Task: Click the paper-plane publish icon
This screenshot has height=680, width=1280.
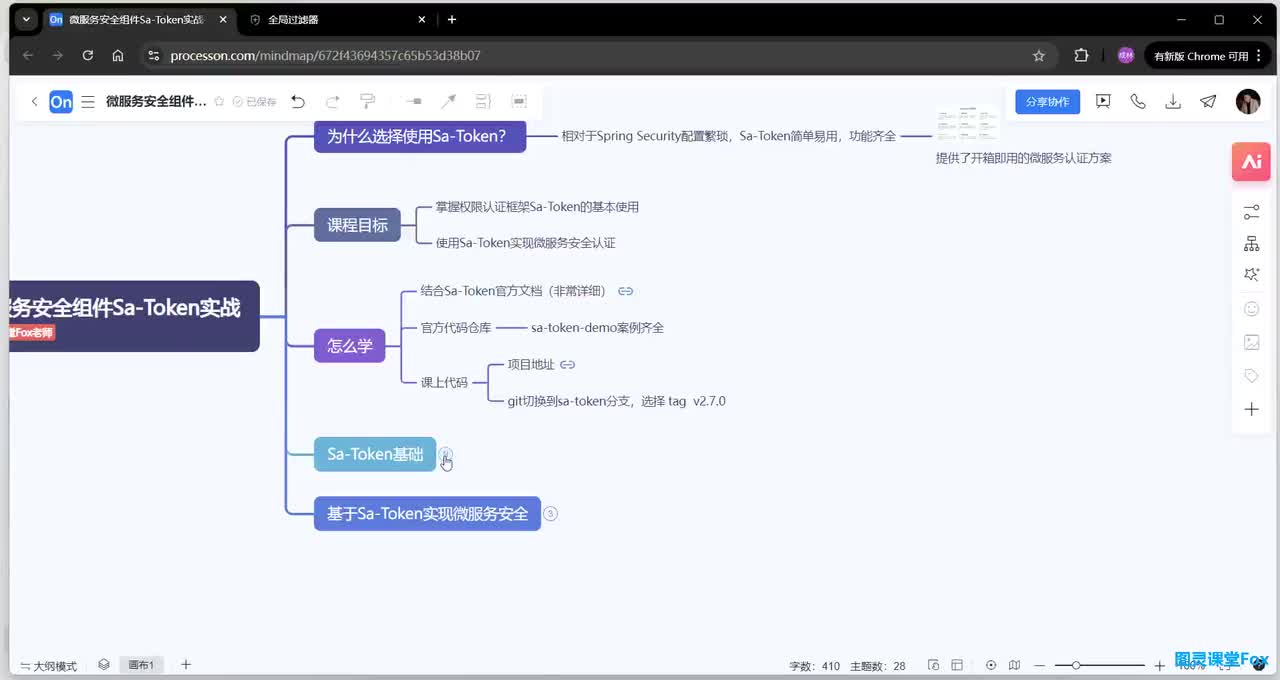Action: point(1208,101)
